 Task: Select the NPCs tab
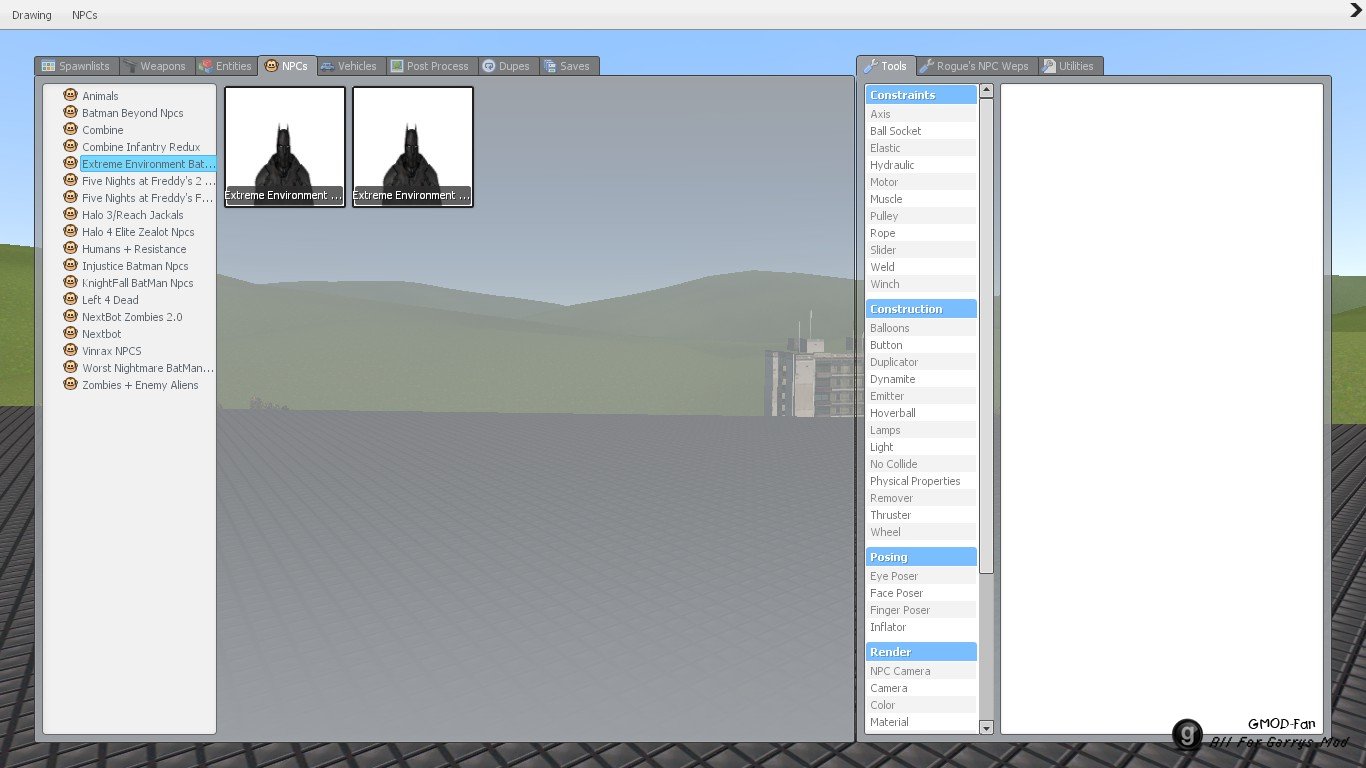tap(288, 66)
